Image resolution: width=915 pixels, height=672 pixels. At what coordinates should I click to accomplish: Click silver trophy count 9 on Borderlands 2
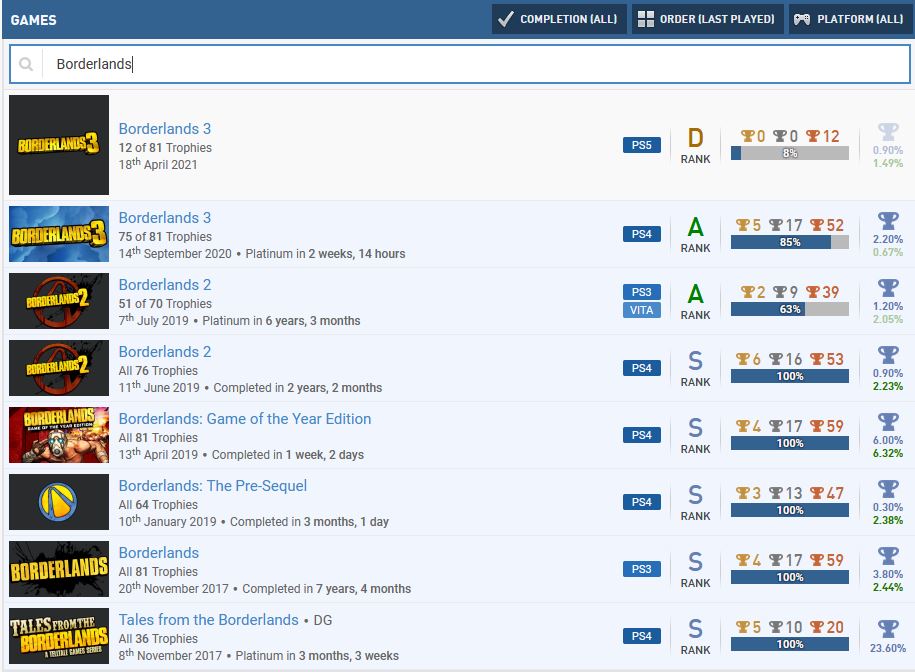[785, 292]
